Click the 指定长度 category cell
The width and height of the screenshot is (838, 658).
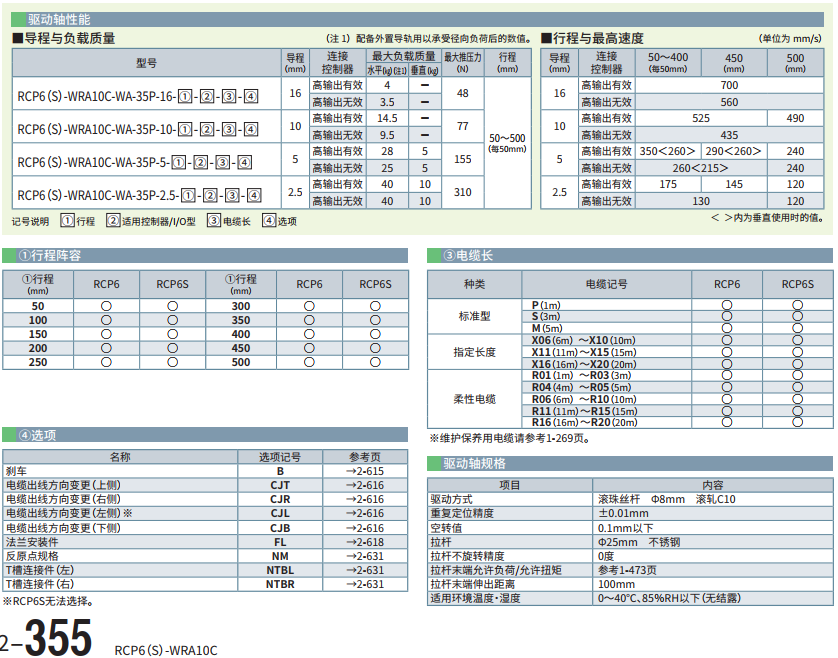(x=475, y=352)
